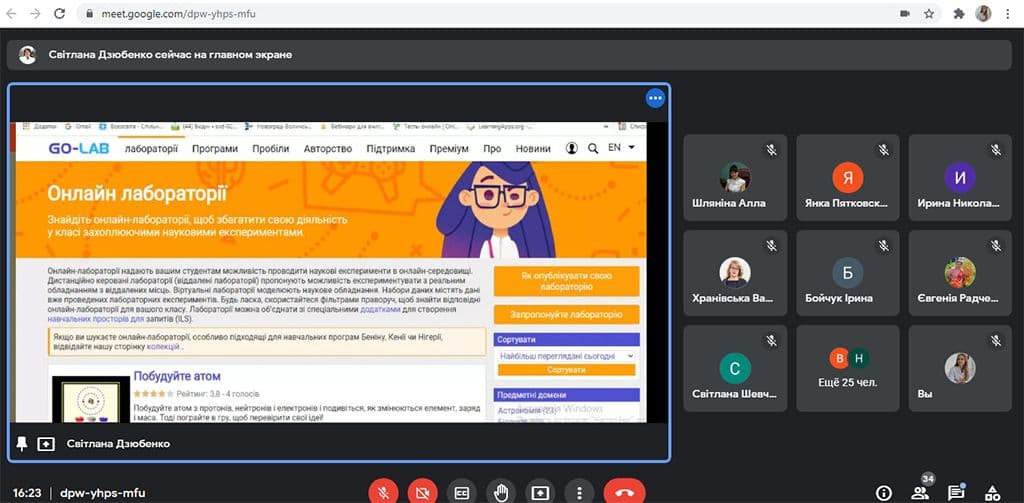The image size is (1024, 503).
Task: Leave the call with red hang-up button
Action: pos(624,492)
